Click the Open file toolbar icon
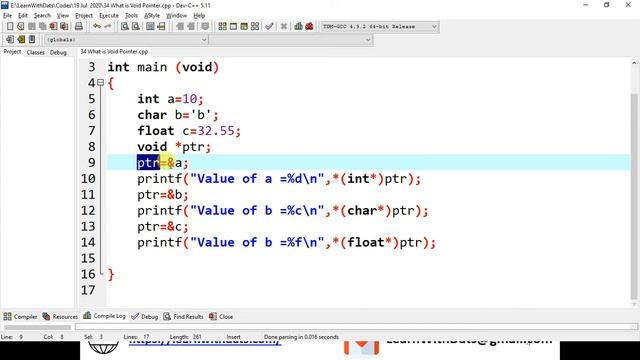The height and width of the screenshot is (360, 640). [20, 27]
